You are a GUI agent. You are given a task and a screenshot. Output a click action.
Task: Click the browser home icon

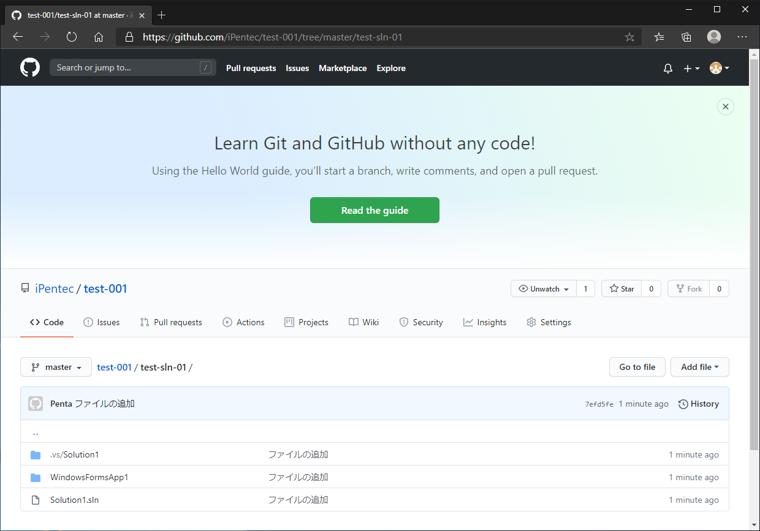tap(98, 37)
